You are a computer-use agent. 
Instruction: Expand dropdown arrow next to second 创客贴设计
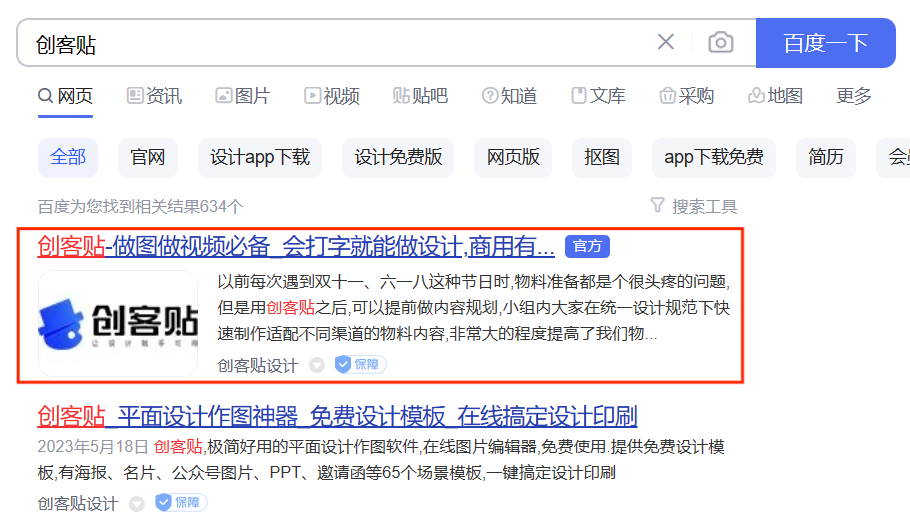[137, 504]
